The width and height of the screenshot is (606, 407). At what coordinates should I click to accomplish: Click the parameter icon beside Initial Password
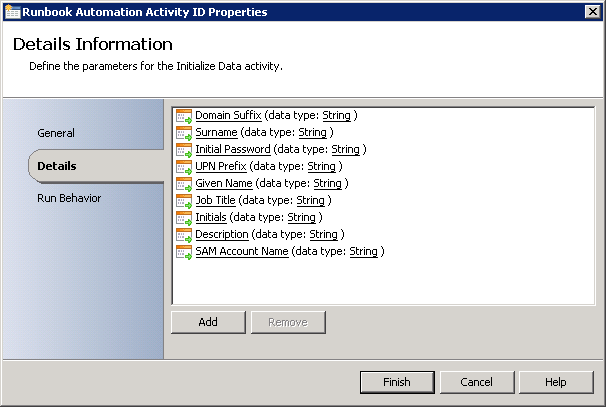(x=183, y=150)
